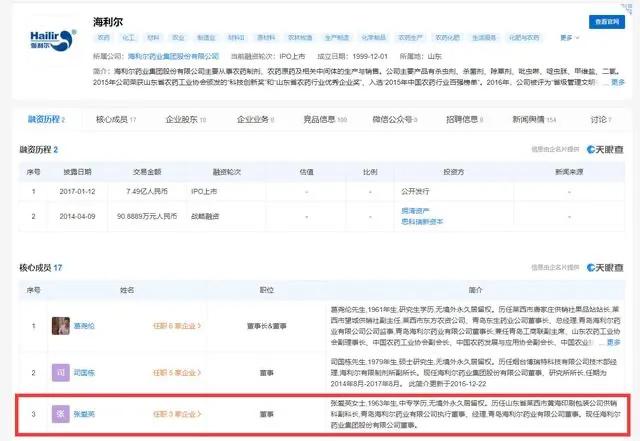Open the 海利尔药业集团股份有限公司 company link

[173, 56]
